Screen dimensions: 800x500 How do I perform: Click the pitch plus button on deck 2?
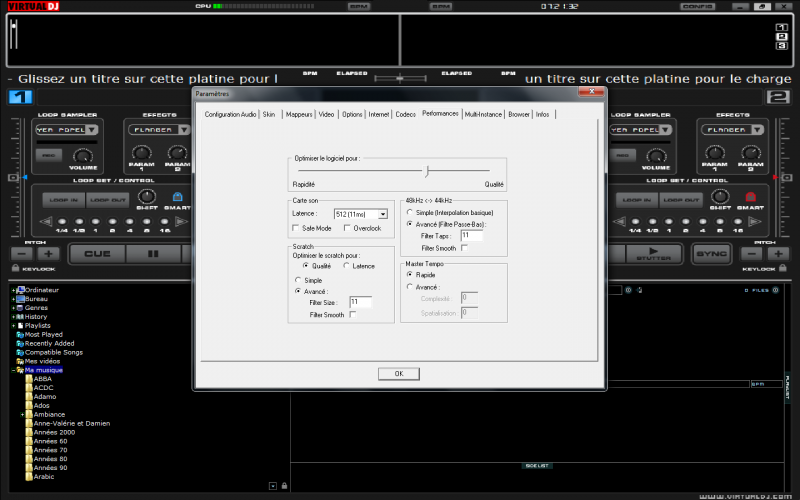778,254
